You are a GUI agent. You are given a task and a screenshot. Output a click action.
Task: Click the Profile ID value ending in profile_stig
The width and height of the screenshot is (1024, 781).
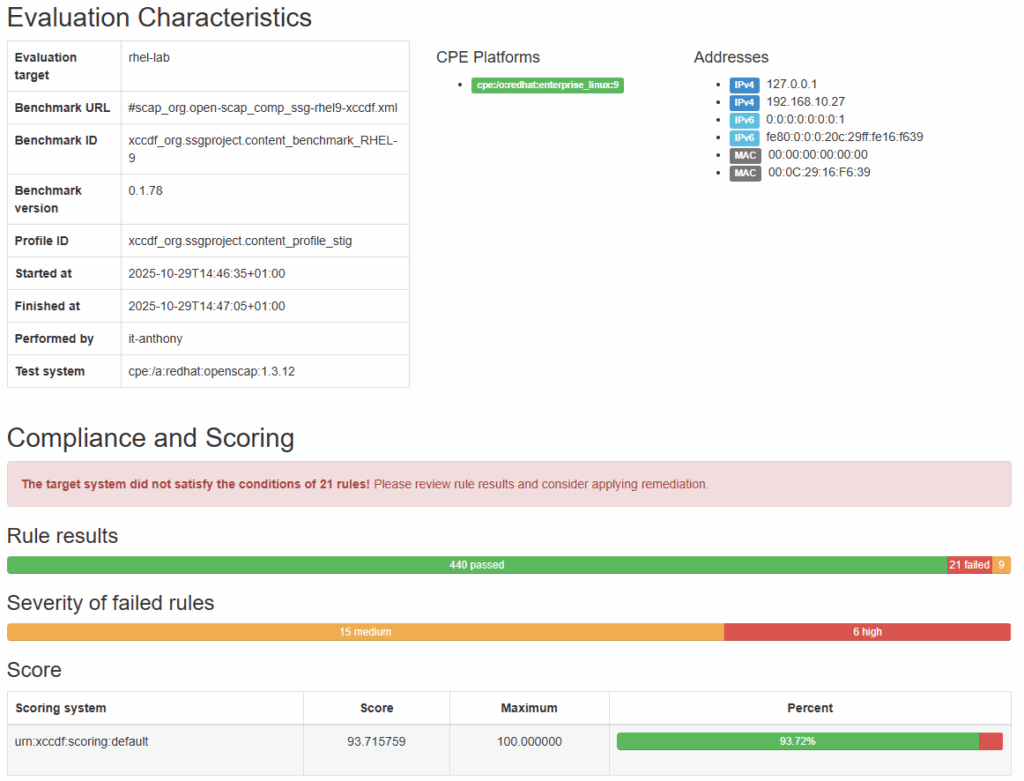(x=240, y=241)
